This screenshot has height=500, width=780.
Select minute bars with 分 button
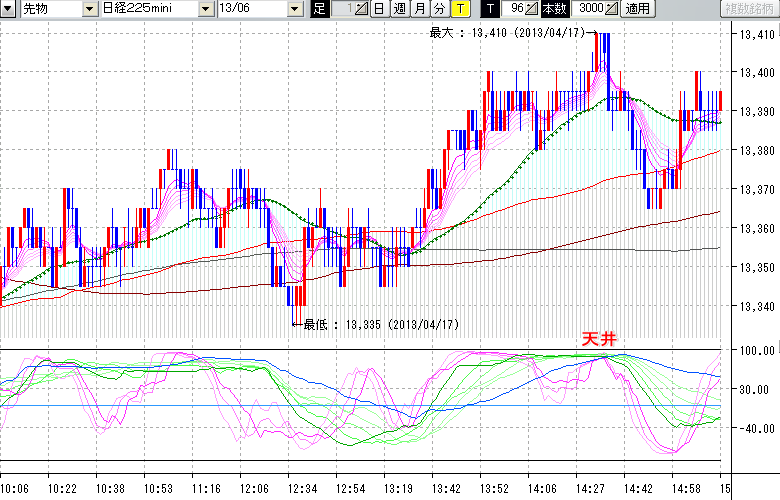click(x=439, y=9)
